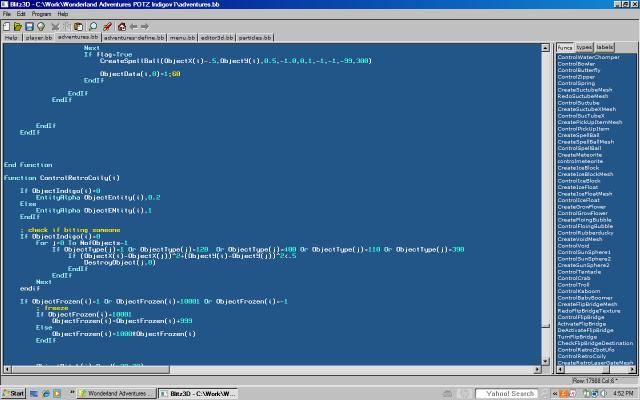Open the Program menu

[41, 15]
